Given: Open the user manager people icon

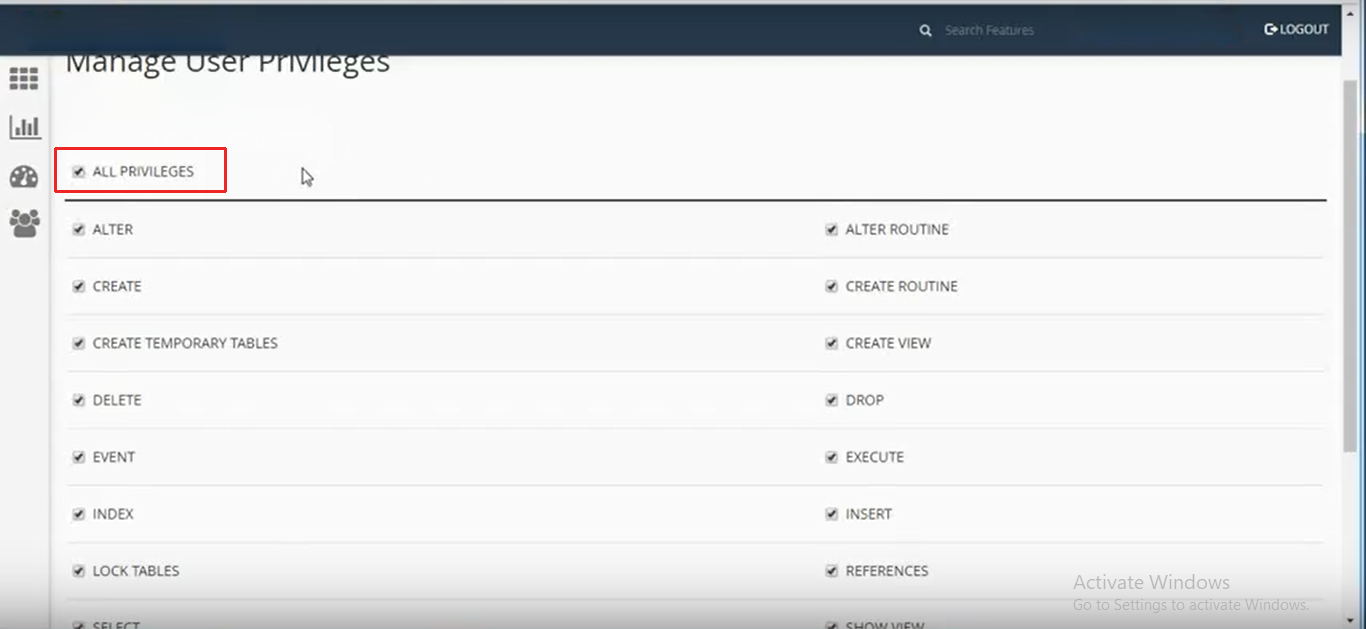Looking at the screenshot, I should point(24,223).
